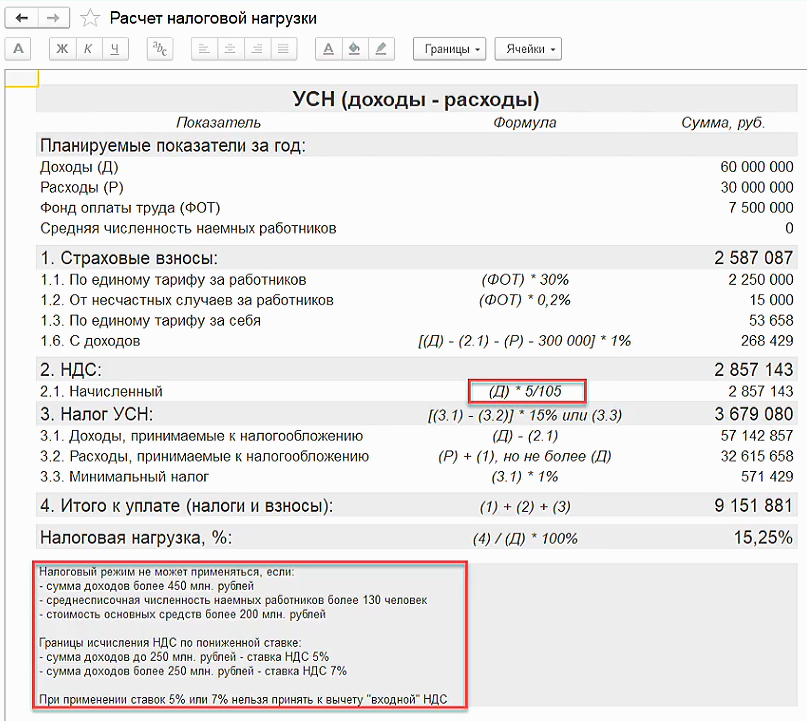Screen dimensions: 807x721
Task: Toggle italic formatting (К)
Action: point(89,48)
